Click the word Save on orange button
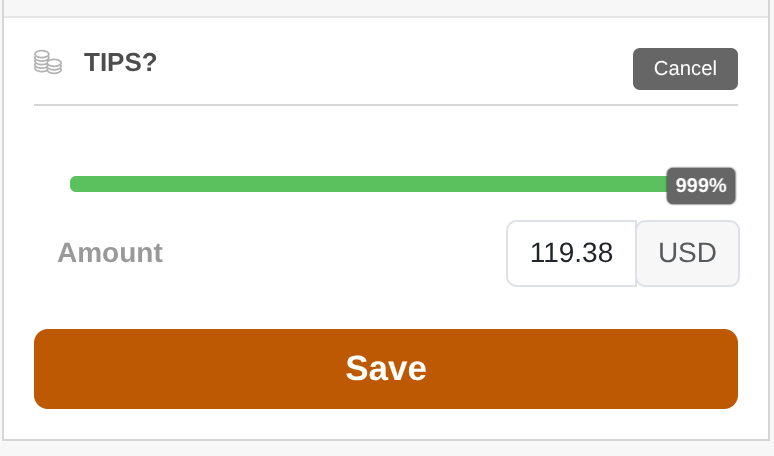This screenshot has height=456, width=774. tap(386, 369)
